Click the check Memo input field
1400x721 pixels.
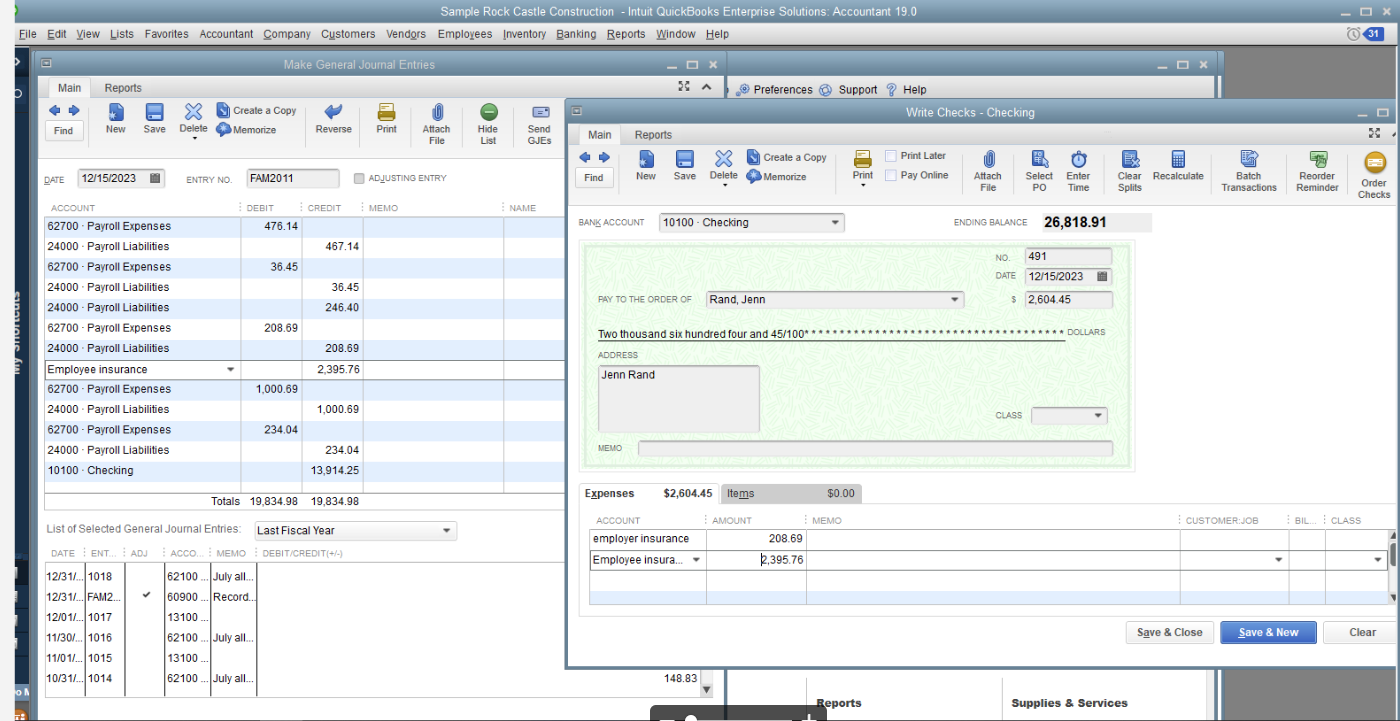[875, 449]
